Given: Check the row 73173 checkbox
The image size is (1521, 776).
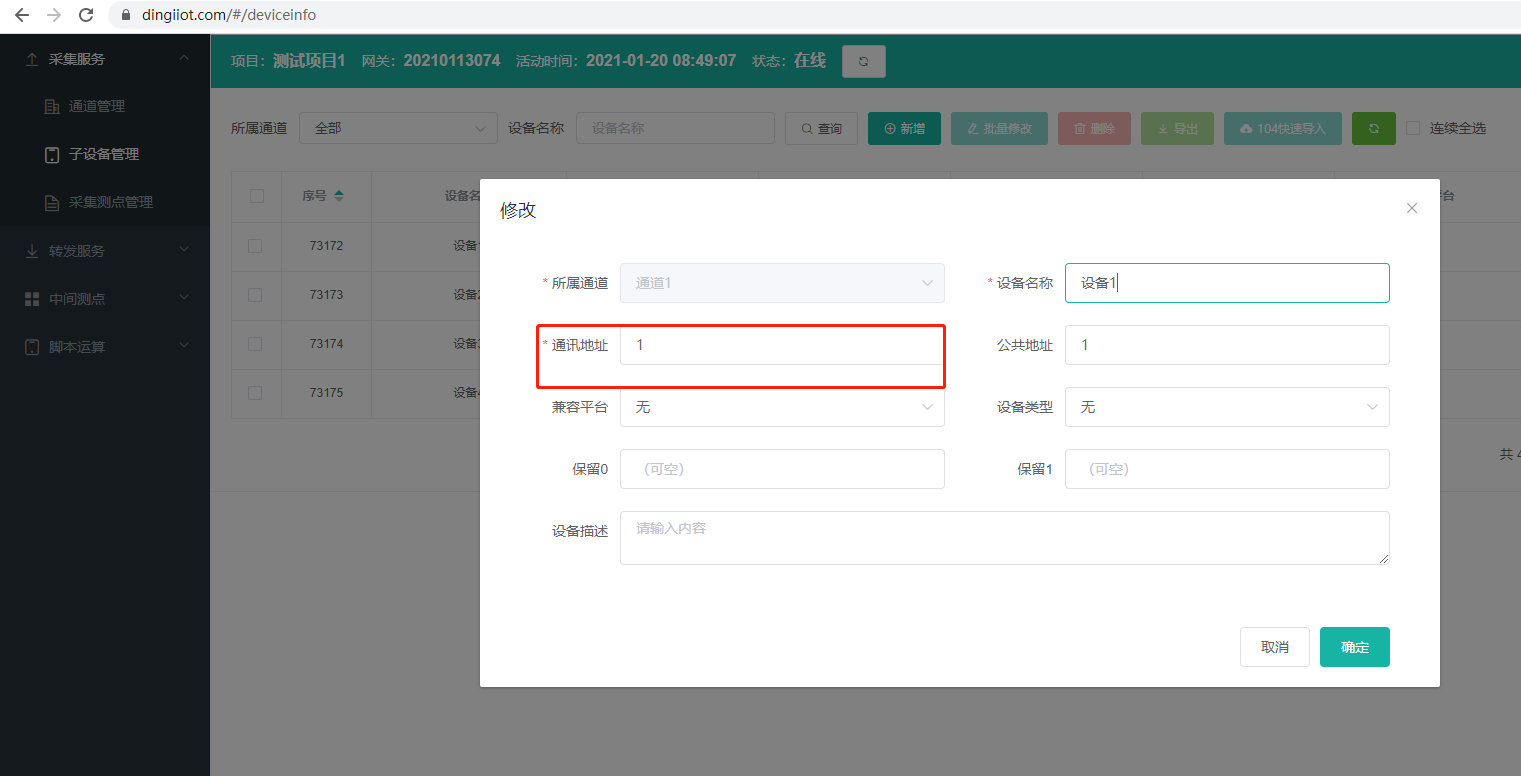Looking at the screenshot, I should 255,295.
